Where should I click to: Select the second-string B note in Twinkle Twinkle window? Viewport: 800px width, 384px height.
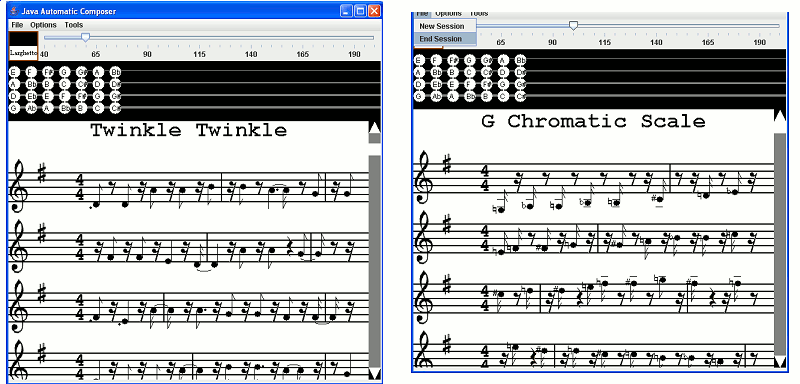click(48, 84)
